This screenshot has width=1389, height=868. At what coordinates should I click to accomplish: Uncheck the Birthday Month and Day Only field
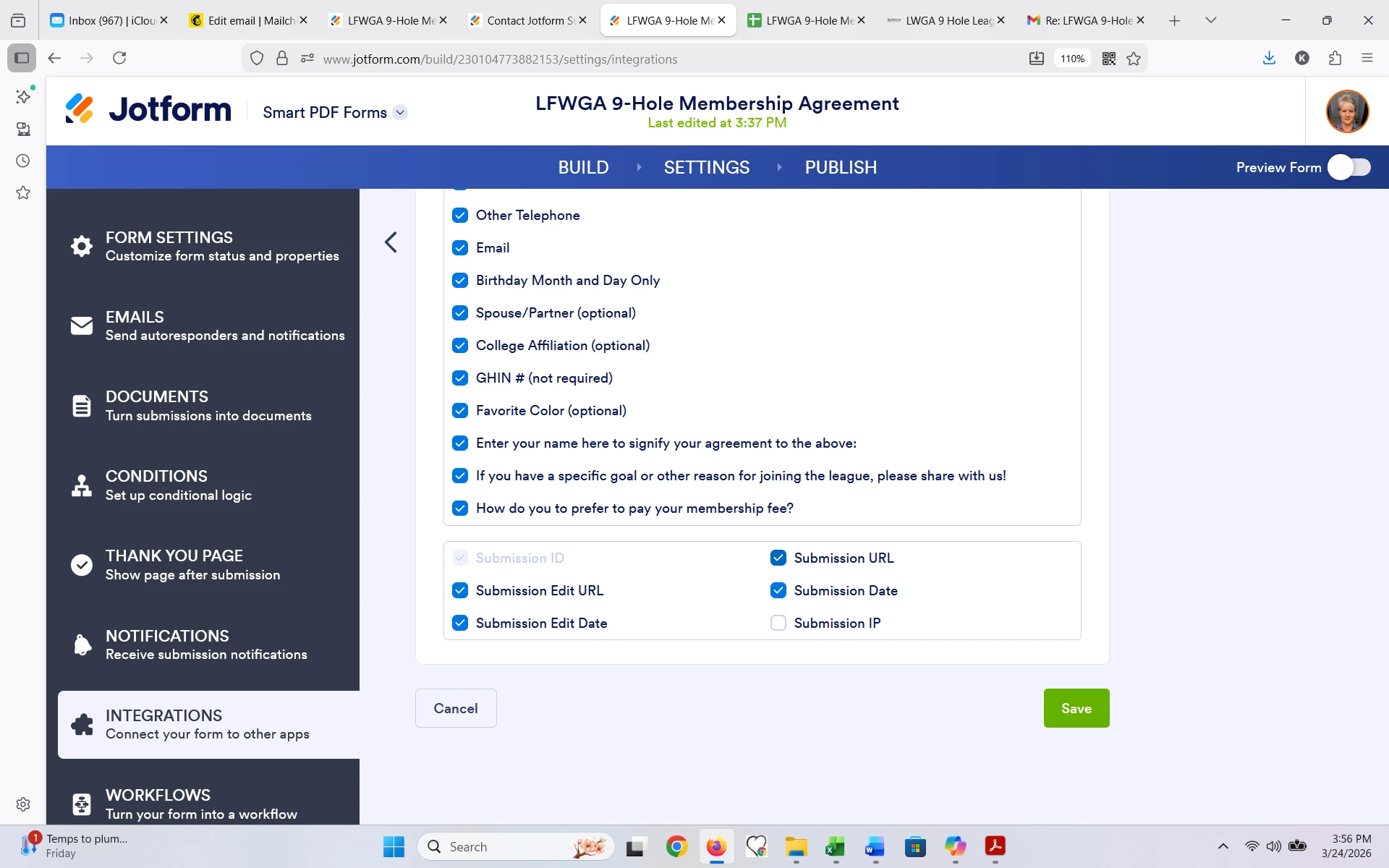coord(461,280)
